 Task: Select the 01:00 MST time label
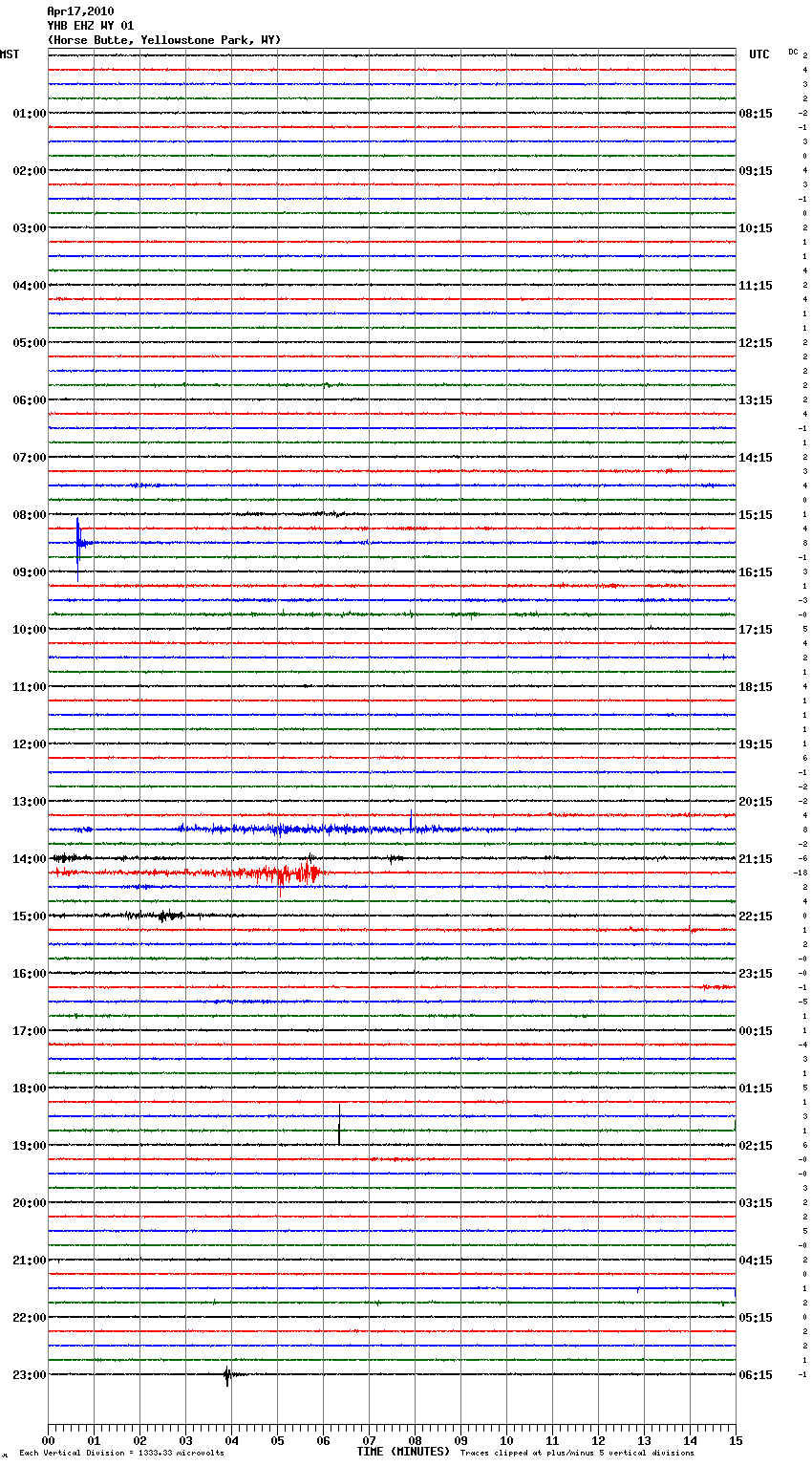coord(29,114)
